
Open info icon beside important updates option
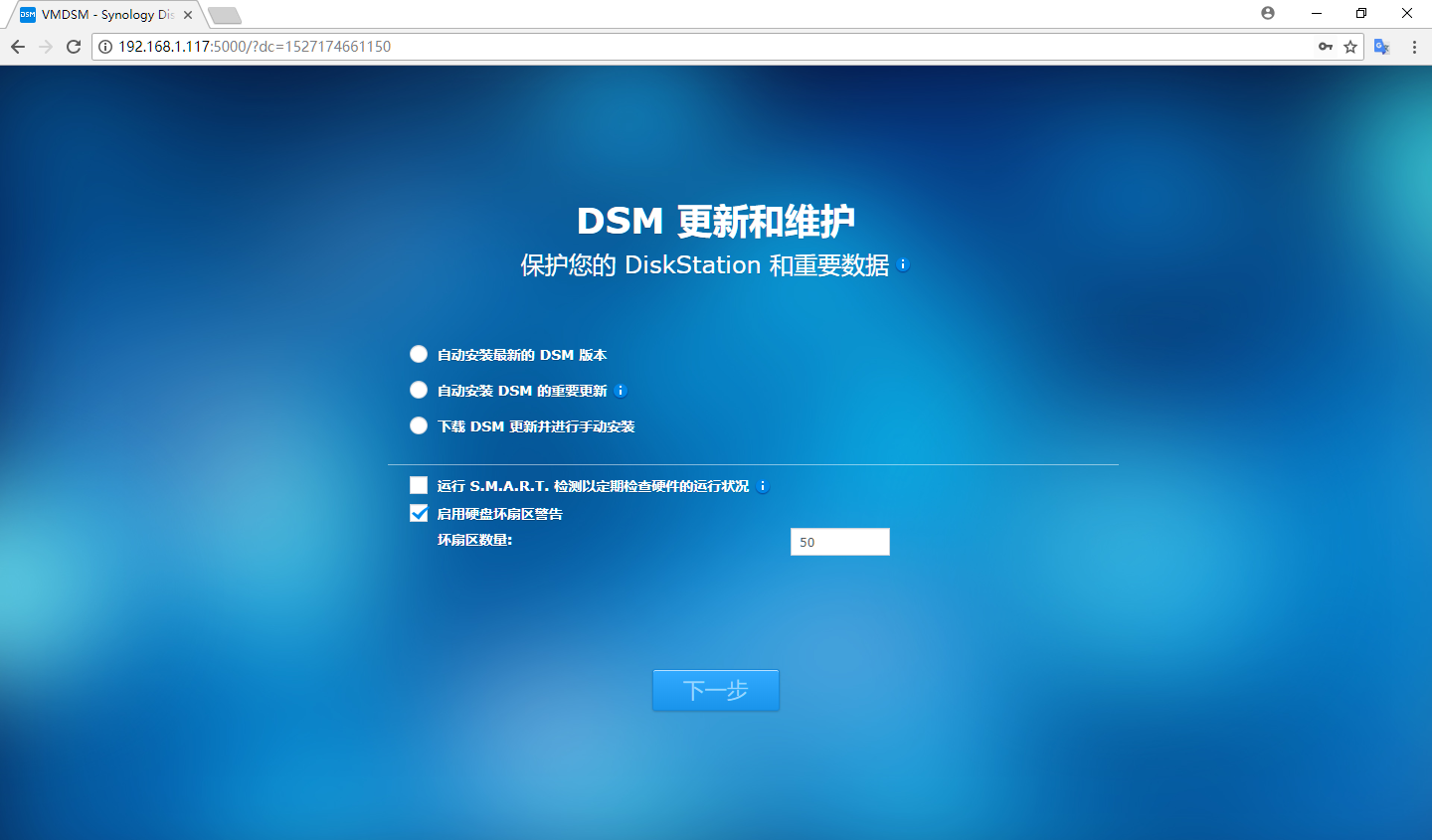click(621, 391)
